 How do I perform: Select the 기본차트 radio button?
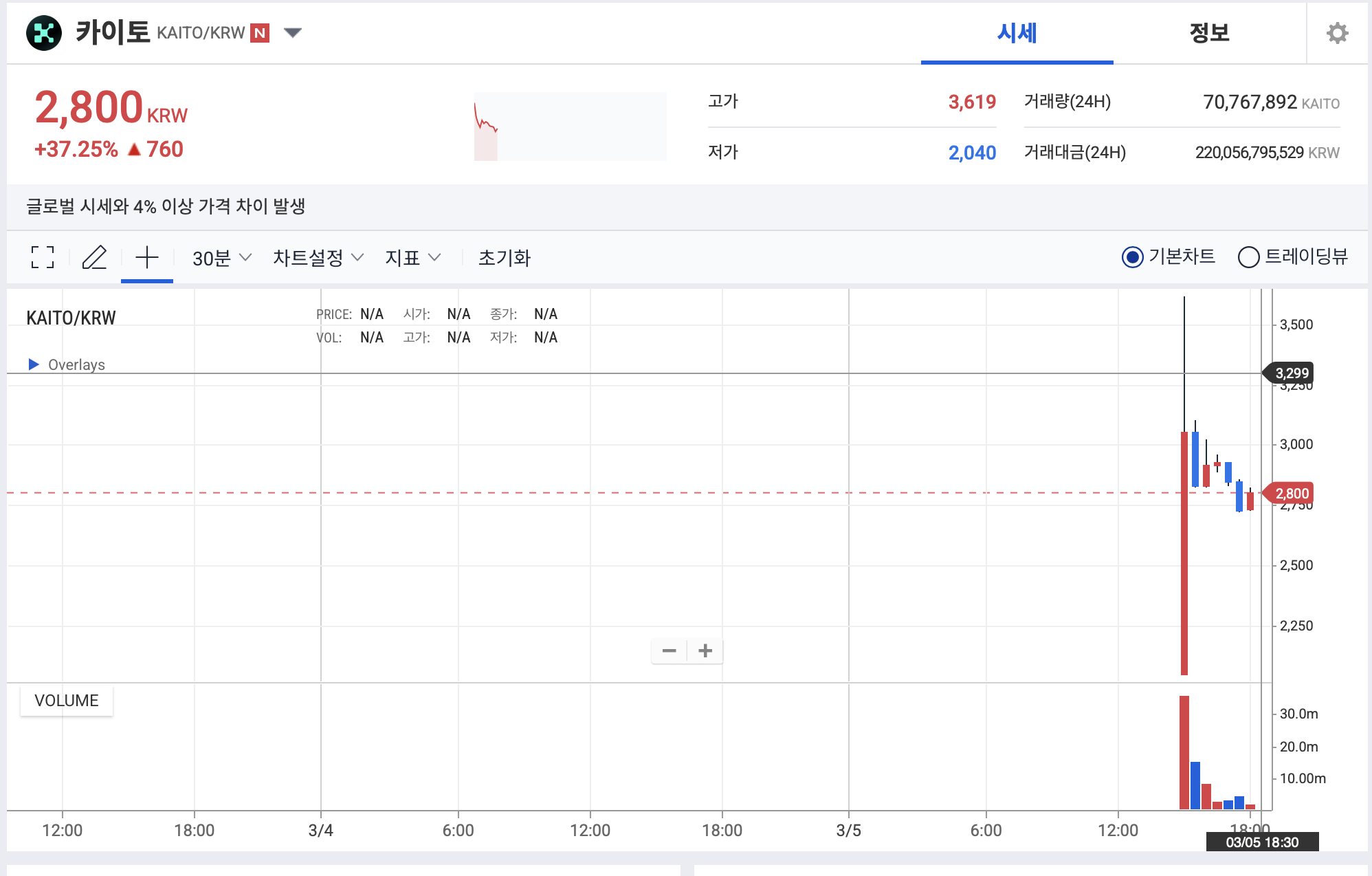click(1132, 257)
